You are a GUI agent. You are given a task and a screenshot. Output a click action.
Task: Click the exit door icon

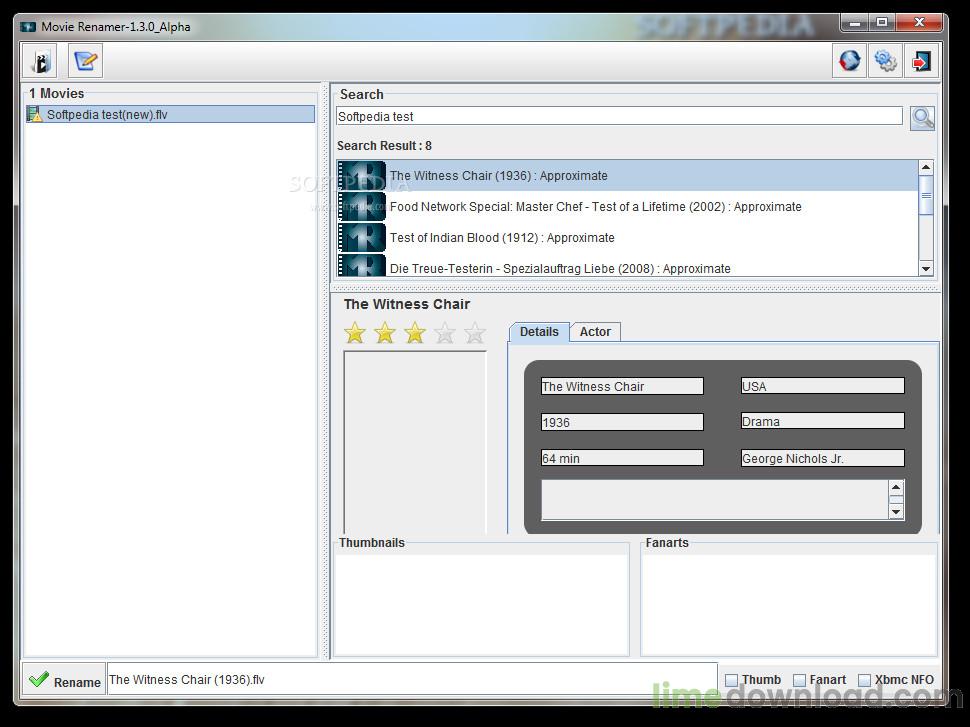[922, 61]
